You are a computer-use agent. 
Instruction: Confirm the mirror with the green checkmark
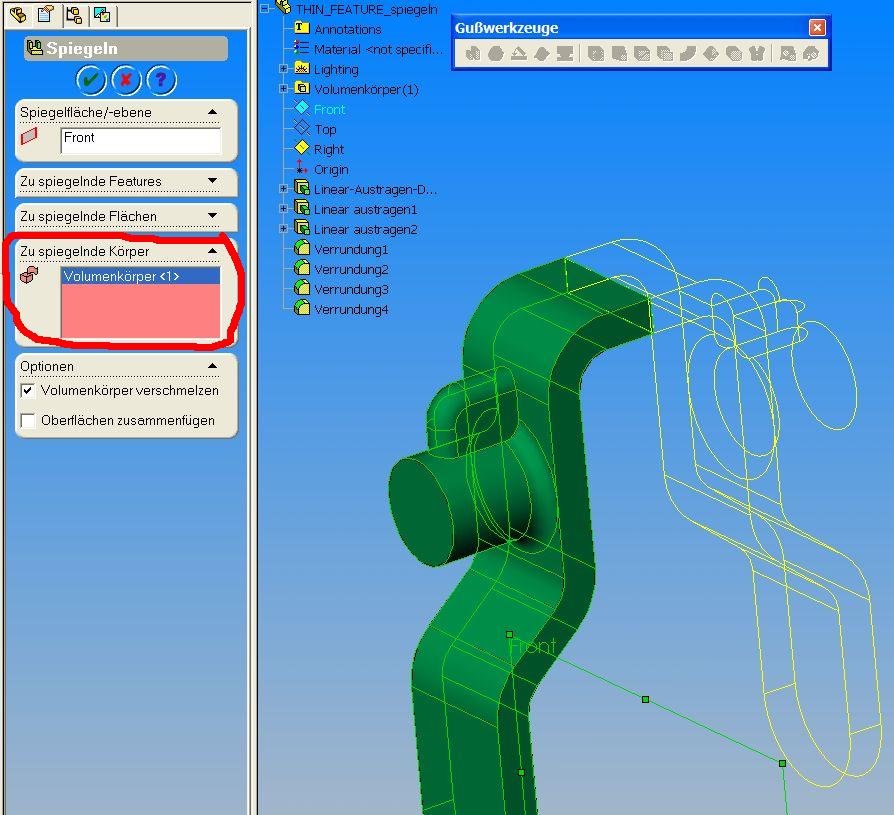(91, 80)
